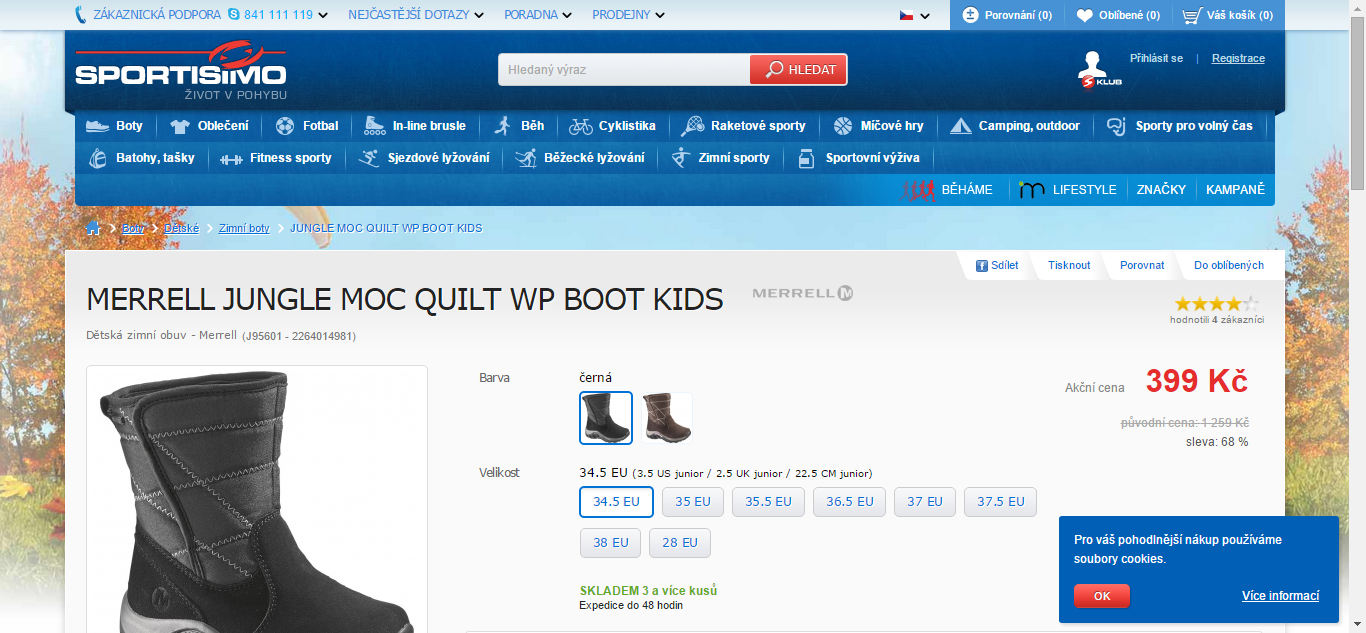The image size is (1366, 633).
Task: Click the racket icon beside Raketové sporty
Action: coord(692,126)
